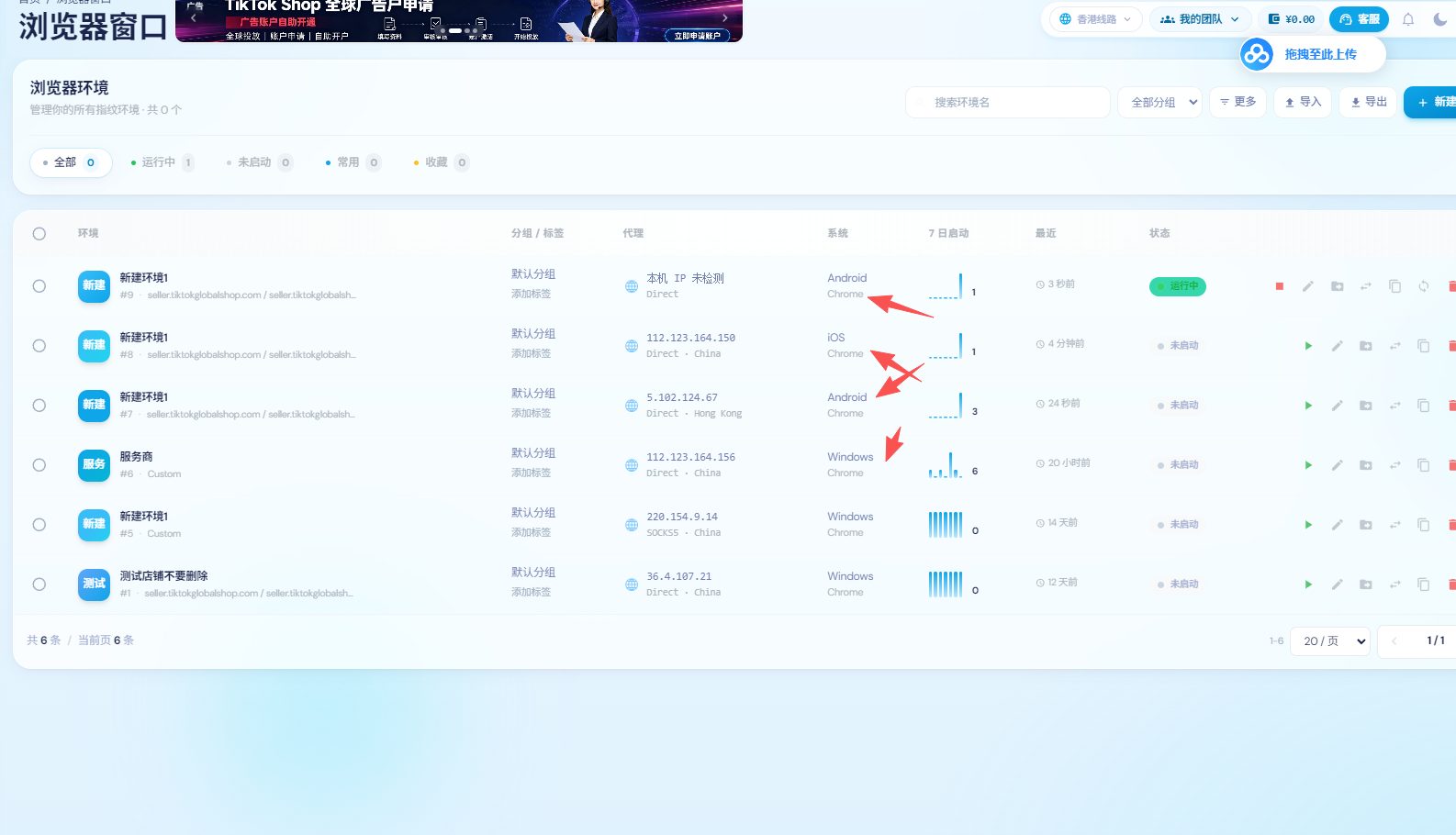Edit the 测试店铺不要删除 environment

point(1337,584)
